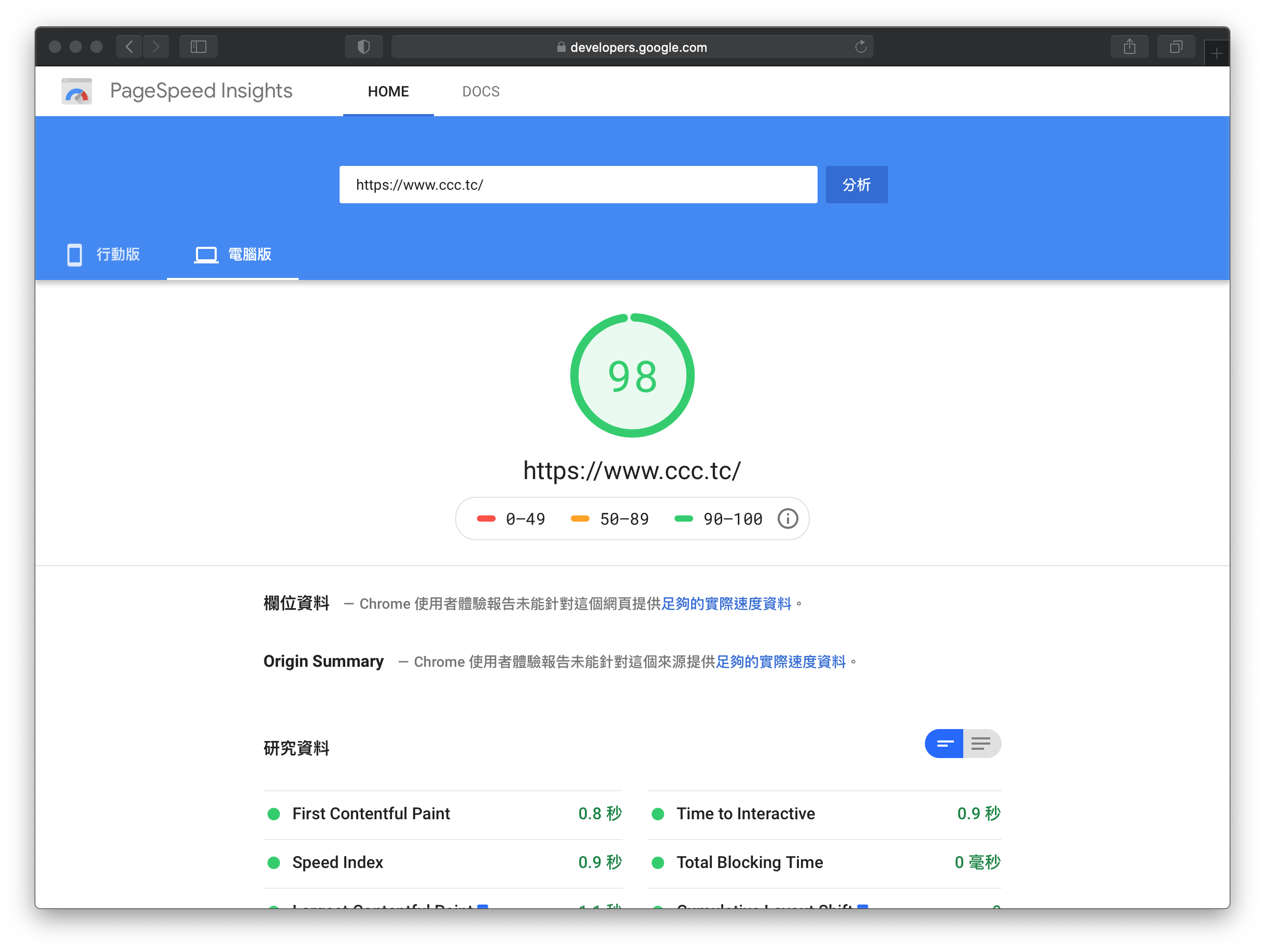Click the 欄位資料 label

[x=296, y=603]
